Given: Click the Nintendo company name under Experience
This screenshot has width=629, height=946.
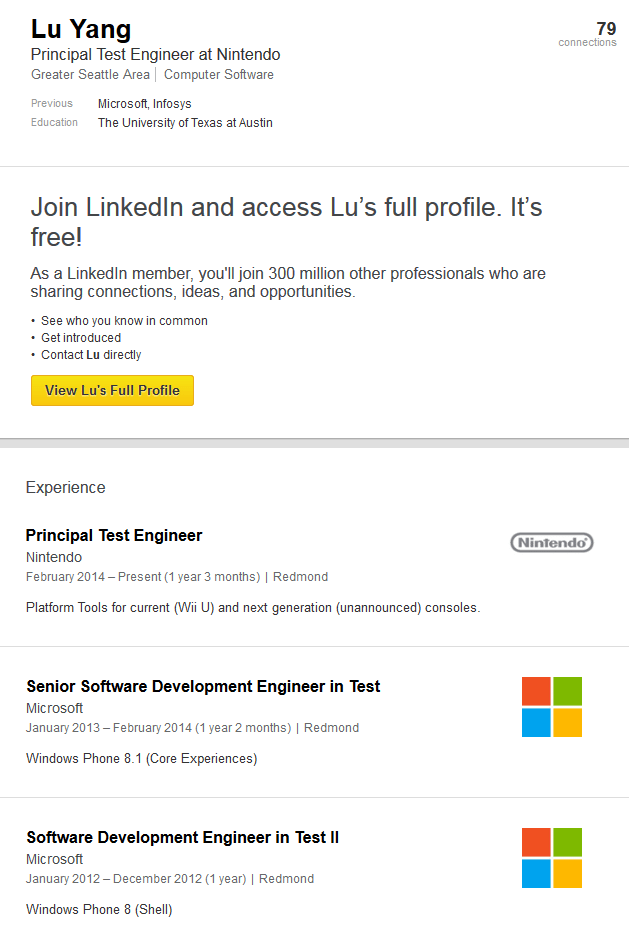Looking at the screenshot, I should [x=54, y=557].
